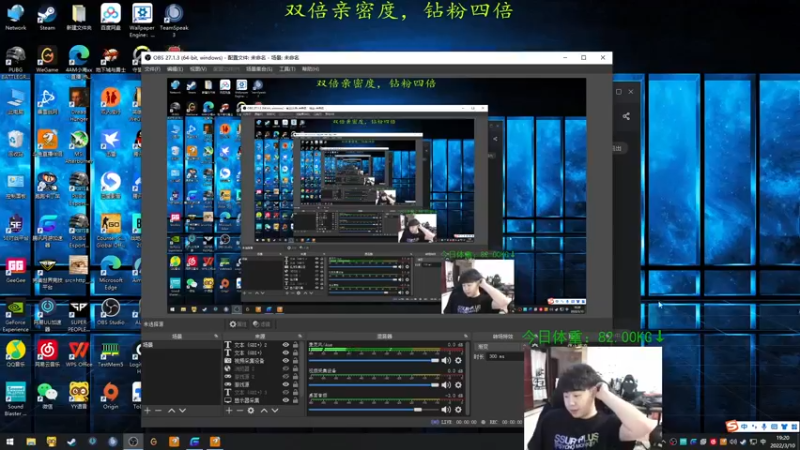Open the 场景集合 menu in OBS
800x450 pixels.
point(259,69)
